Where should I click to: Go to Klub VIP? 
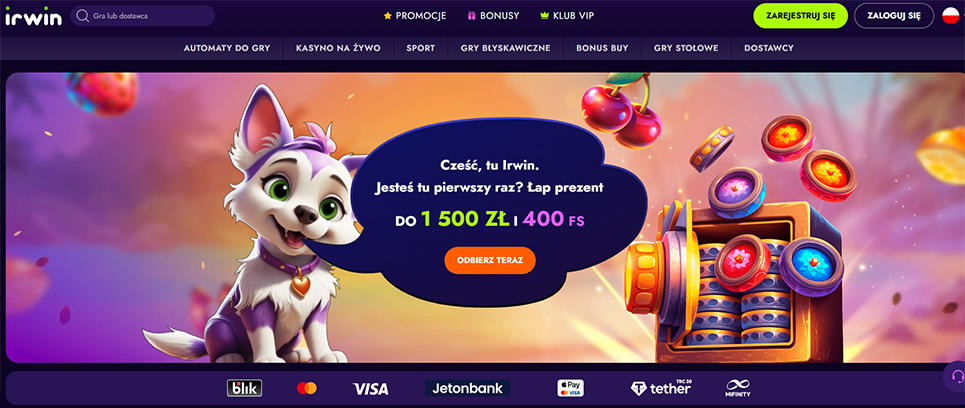(x=567, y=16)
